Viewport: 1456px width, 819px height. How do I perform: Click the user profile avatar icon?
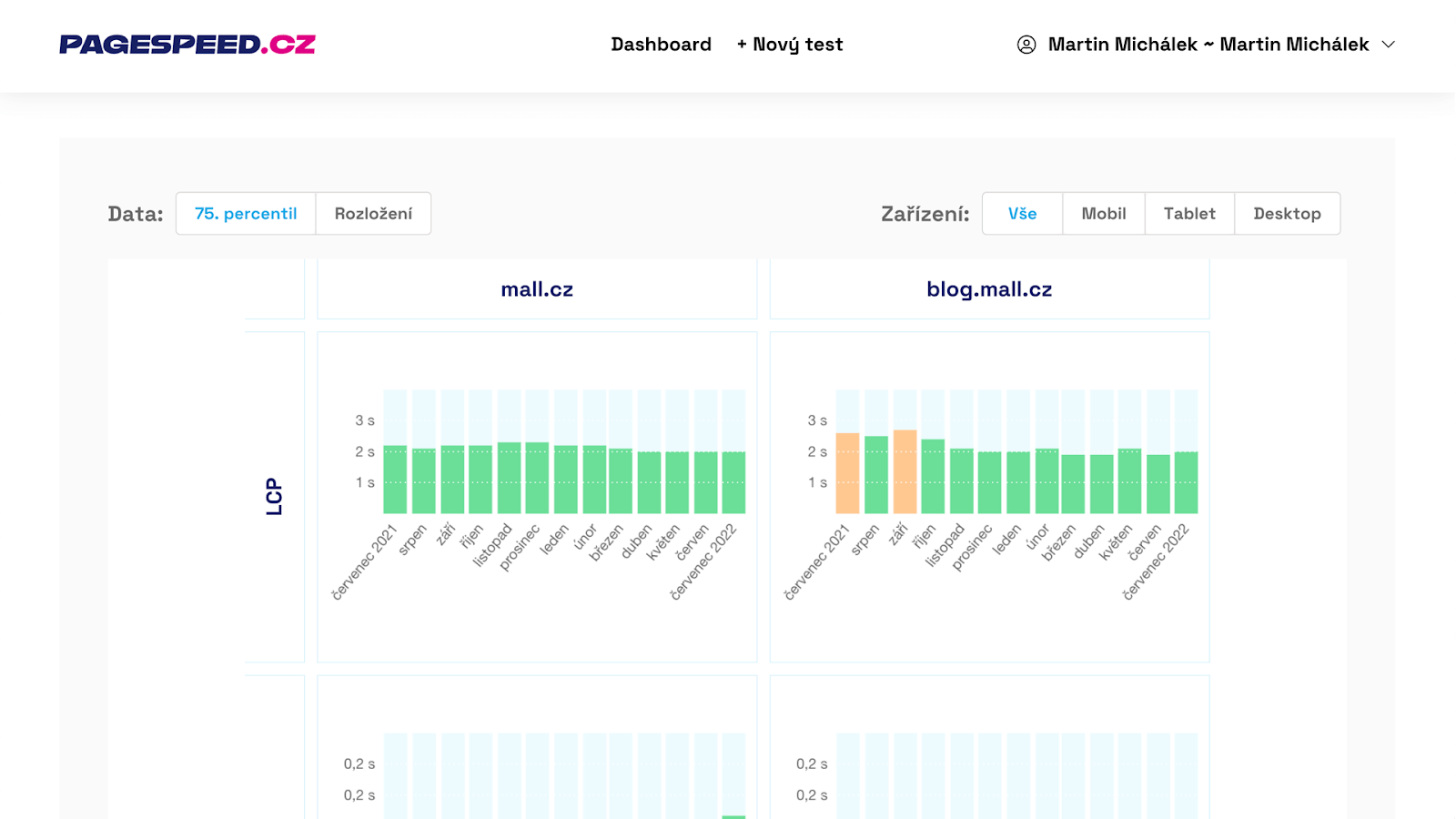(x=1026, y=44)
